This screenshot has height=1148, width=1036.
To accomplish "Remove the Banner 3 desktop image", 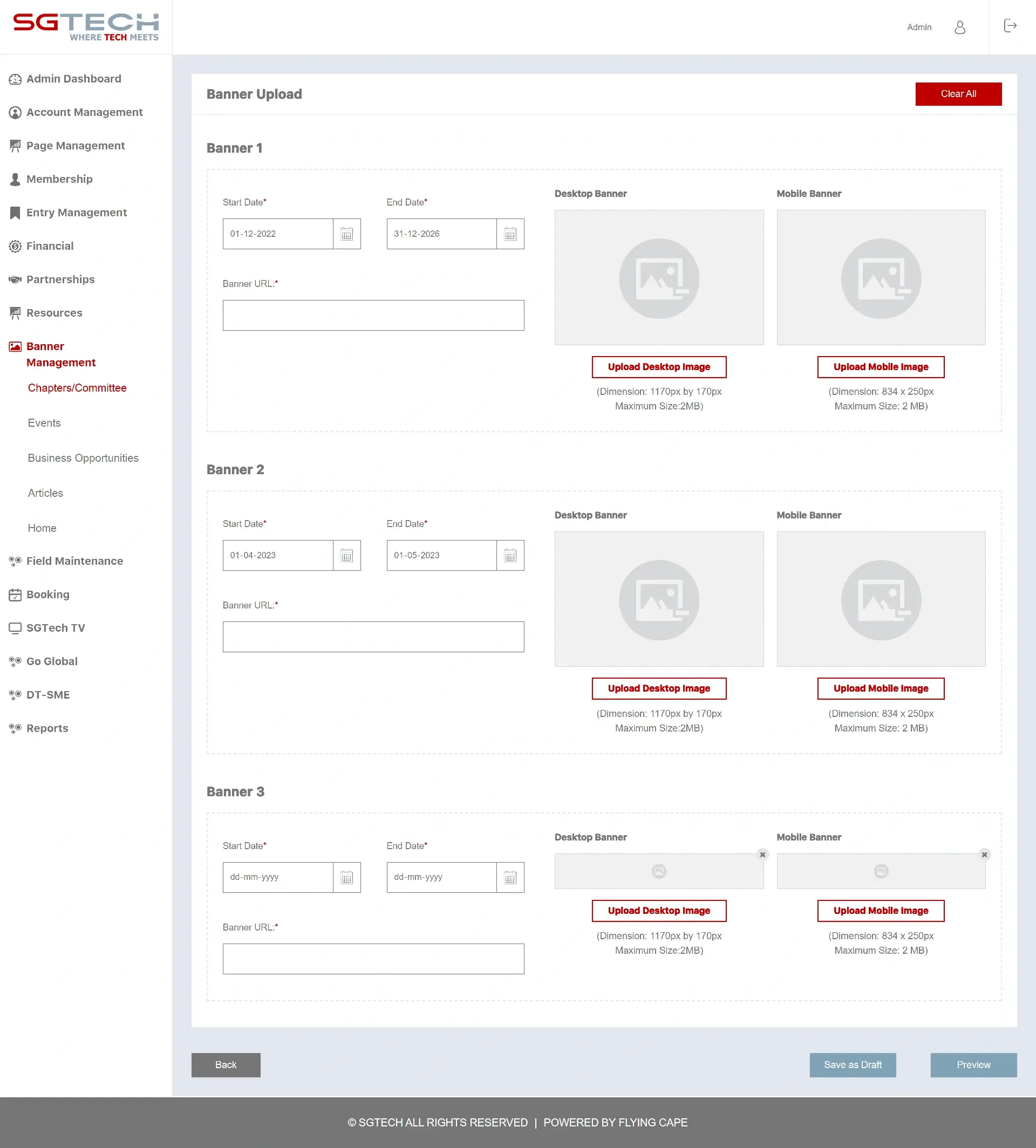I will coord(762,855).
